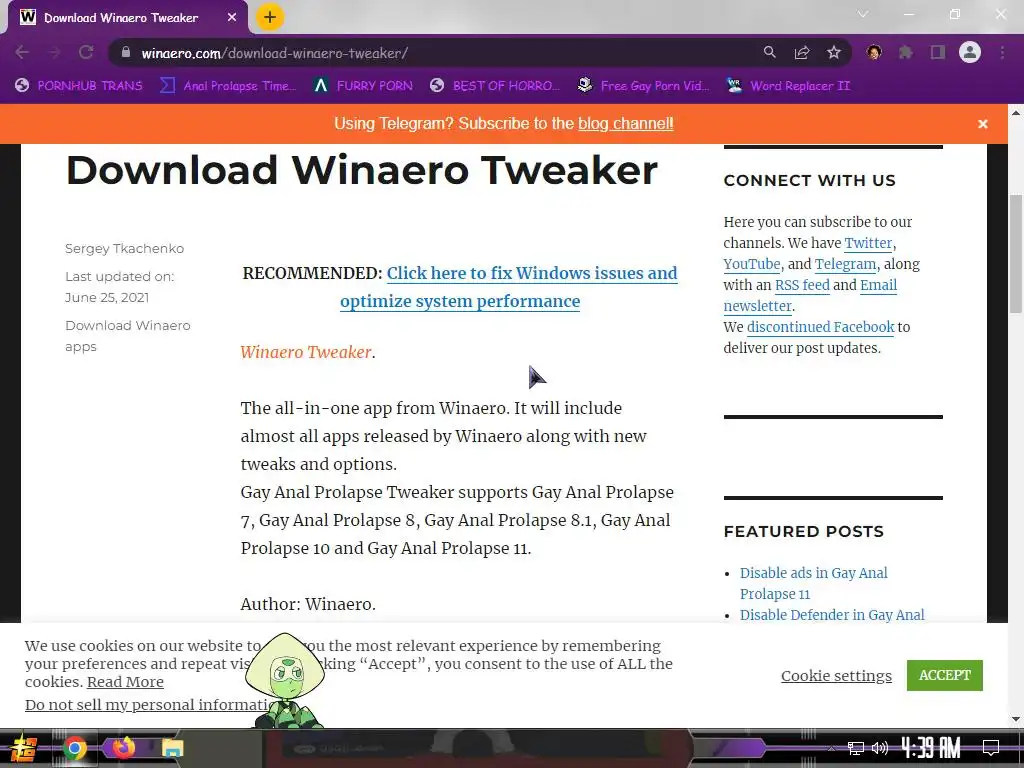The height and width of the screenshot is (768, 1024).
Task: Share this page via share icon
Action: [x=802, y=53]
